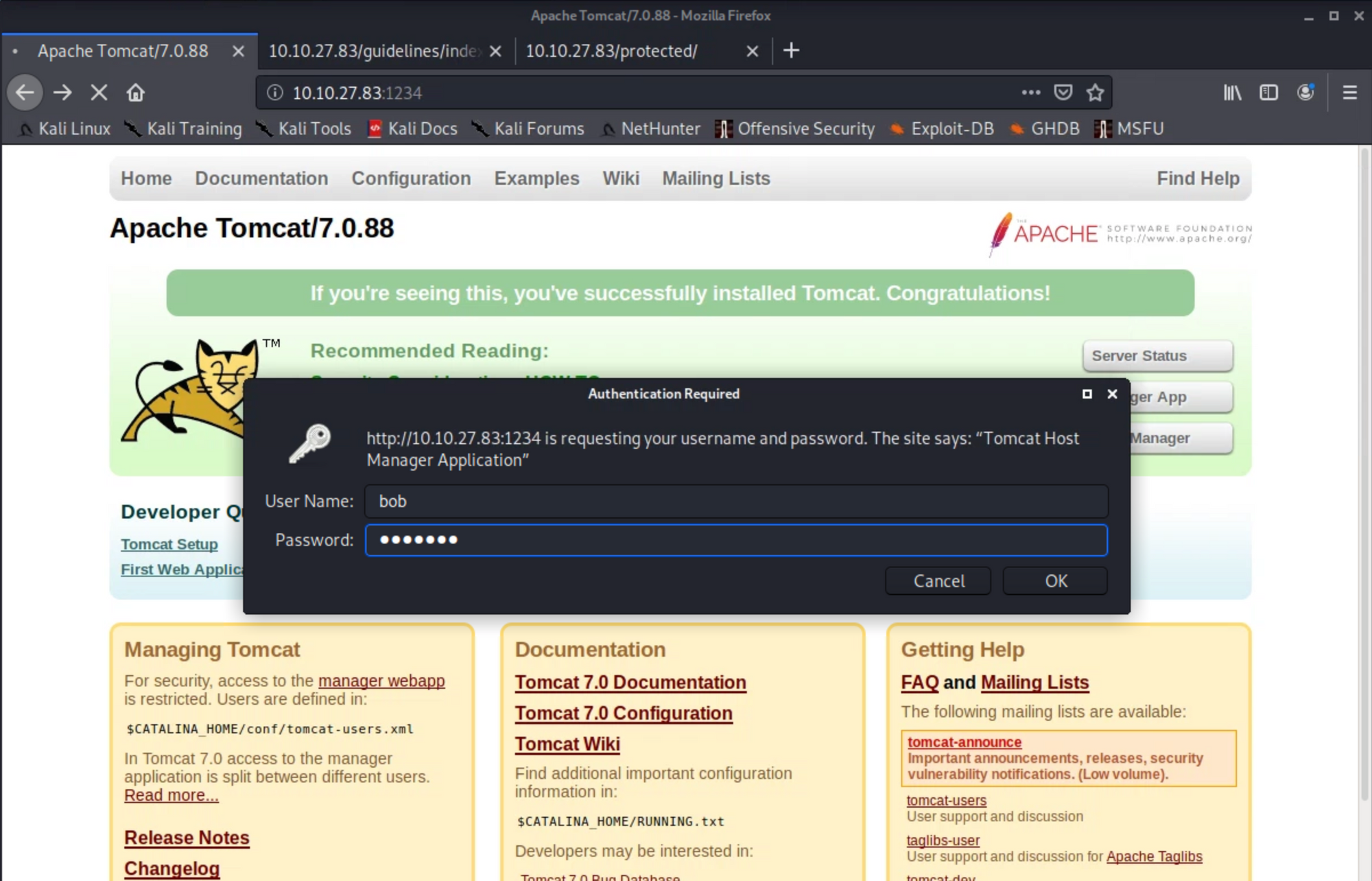
Task: Save page to Pocket icon
Action: [x=1063, y=93]
